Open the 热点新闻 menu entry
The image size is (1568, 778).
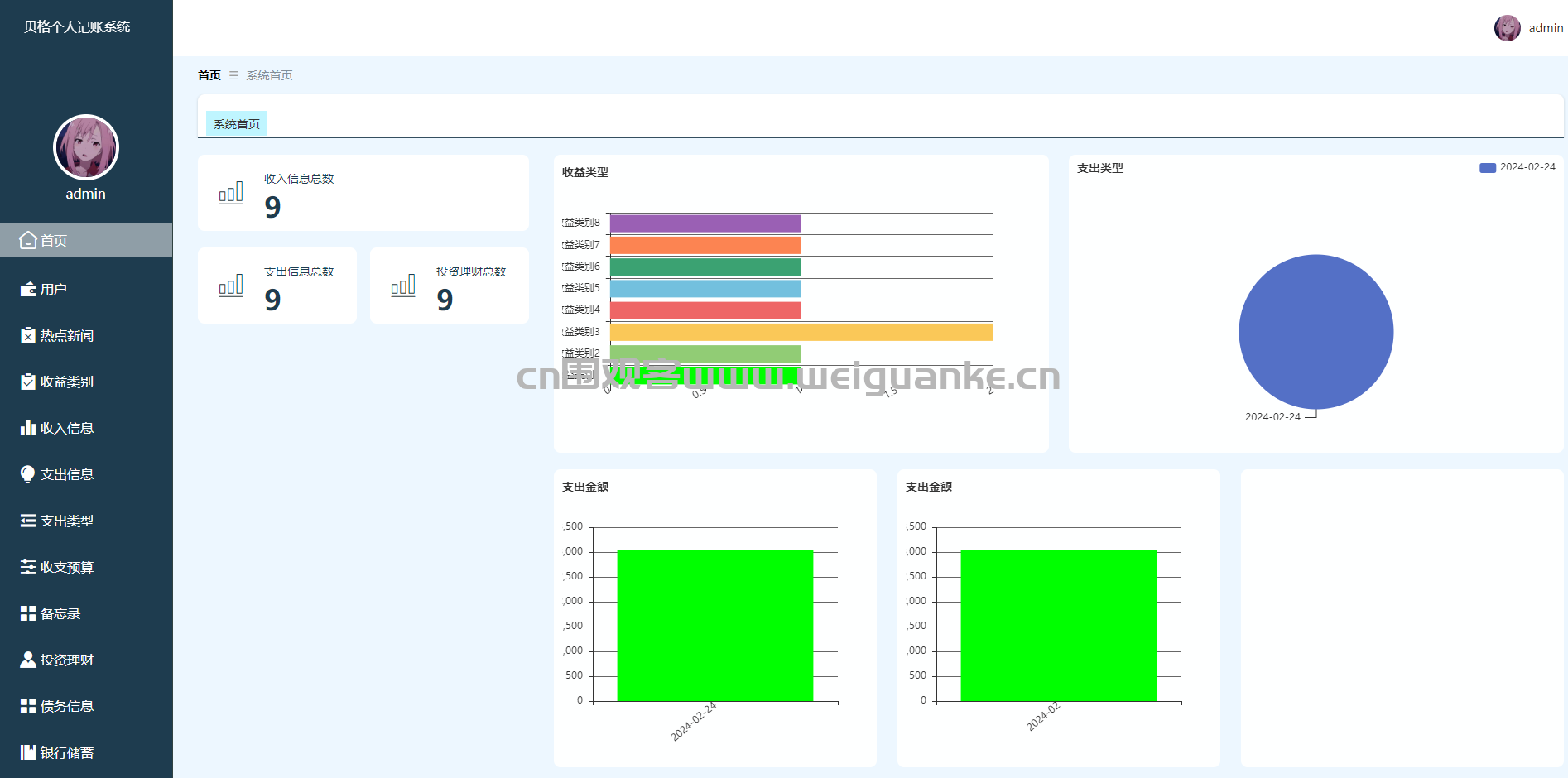(x=86, y=335)
